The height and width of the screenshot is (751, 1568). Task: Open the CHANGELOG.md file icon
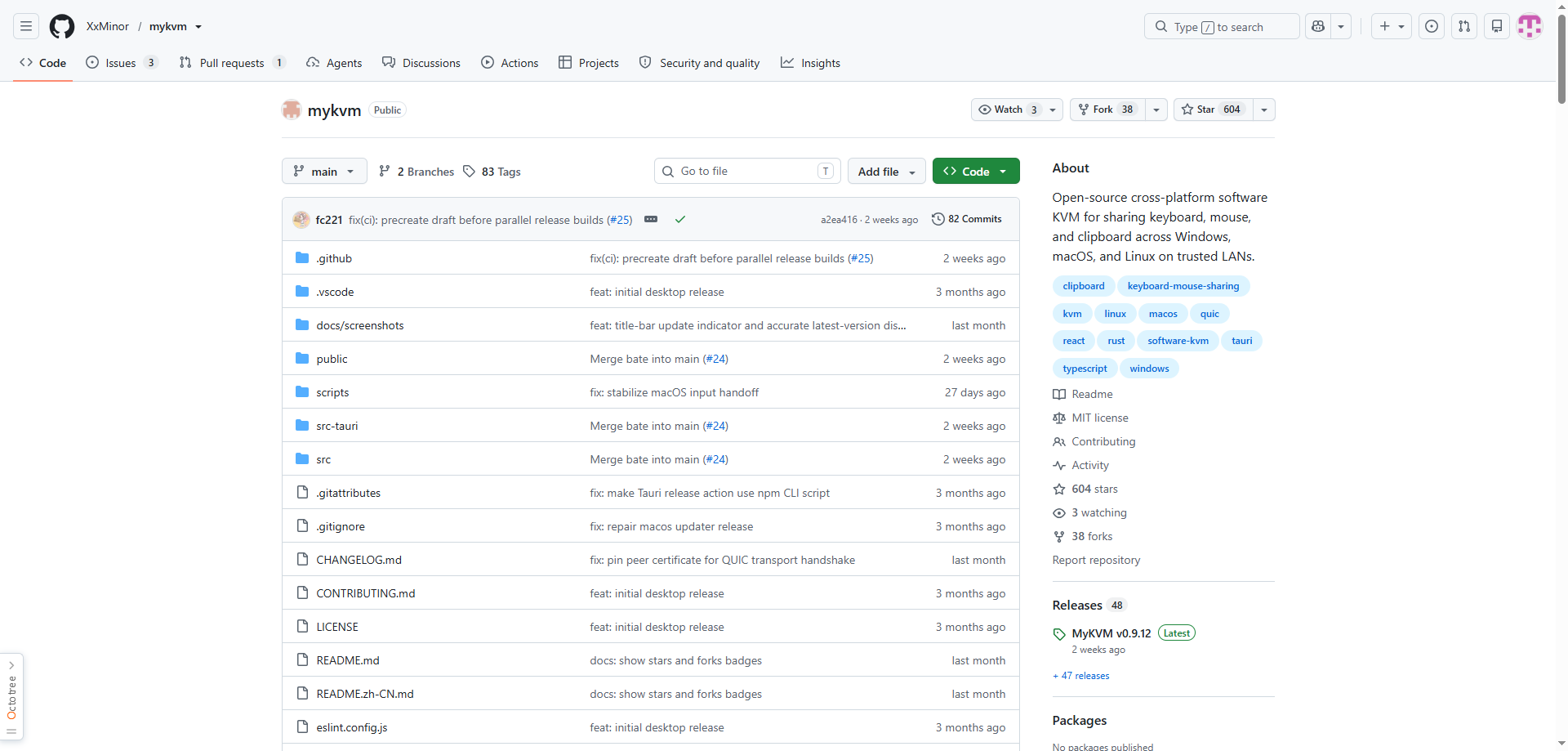(302, 559)
